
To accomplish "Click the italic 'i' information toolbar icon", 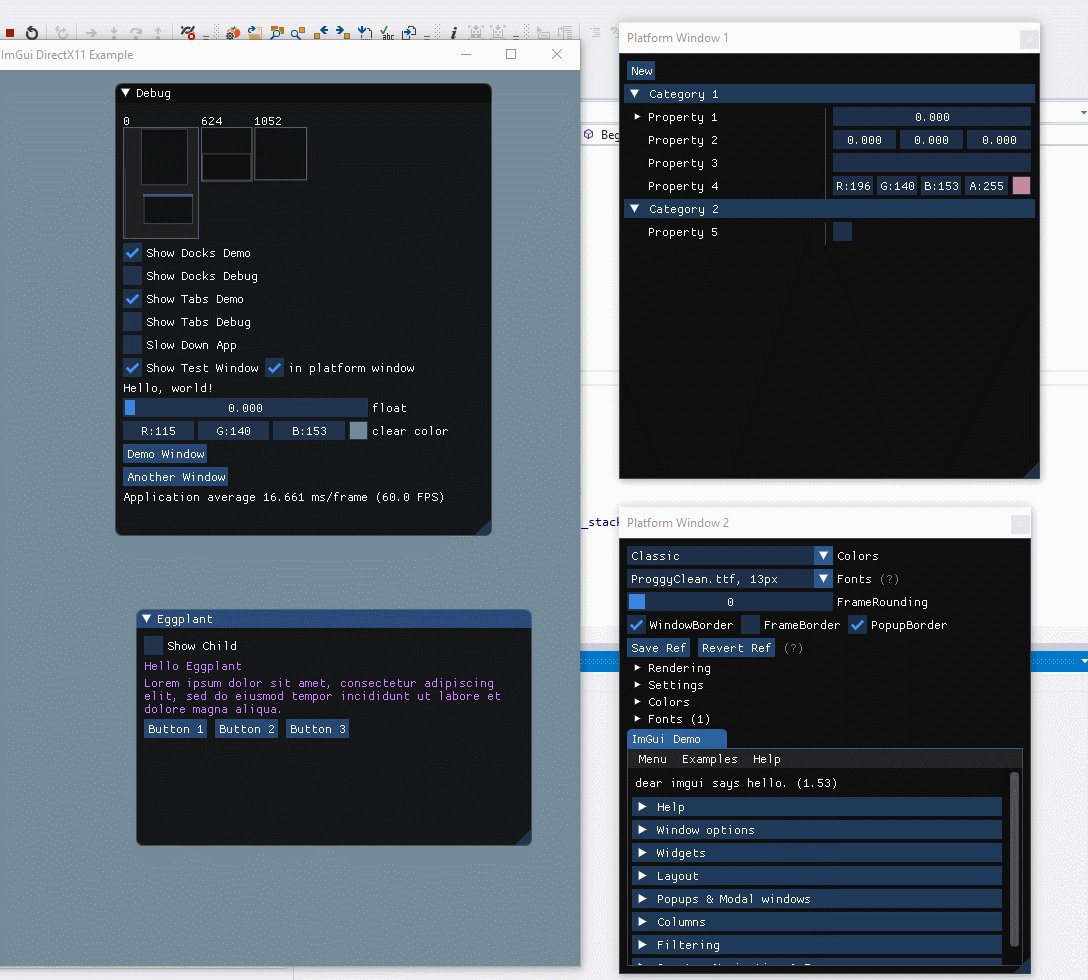I will [x=453, y=31].
